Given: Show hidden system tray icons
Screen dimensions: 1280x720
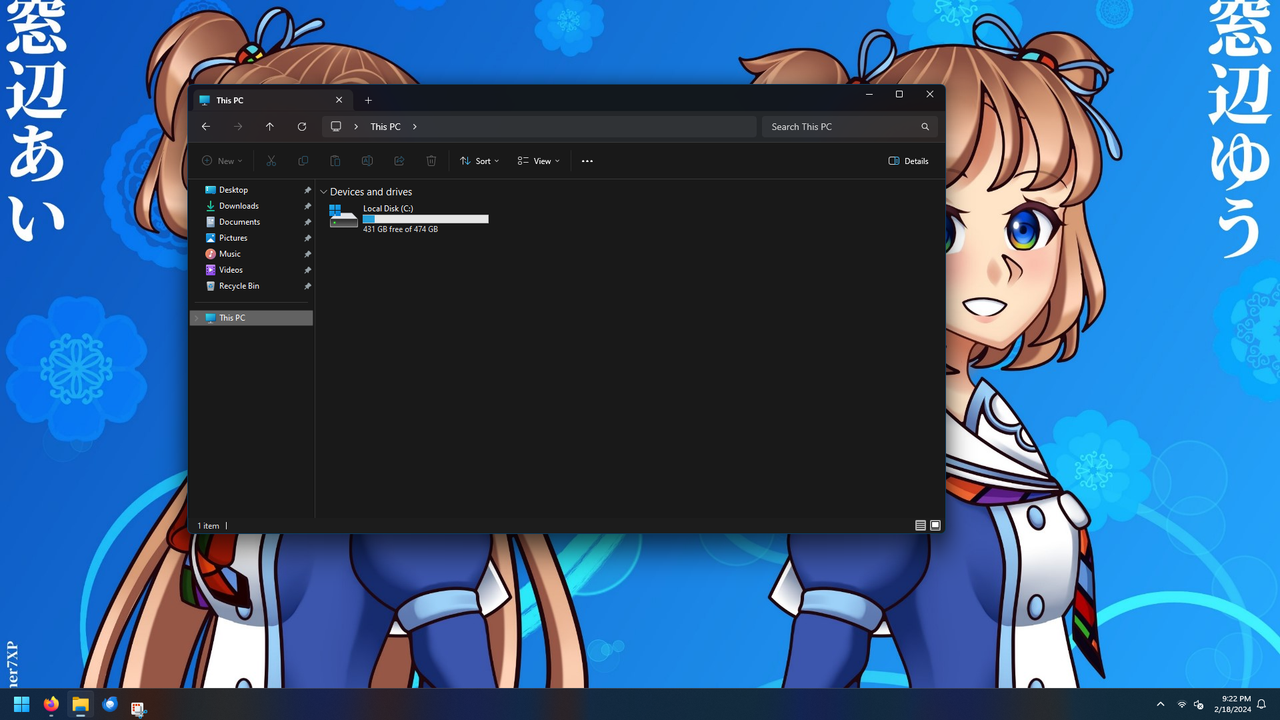Looking at the screenshot, I should point(1160,705).
